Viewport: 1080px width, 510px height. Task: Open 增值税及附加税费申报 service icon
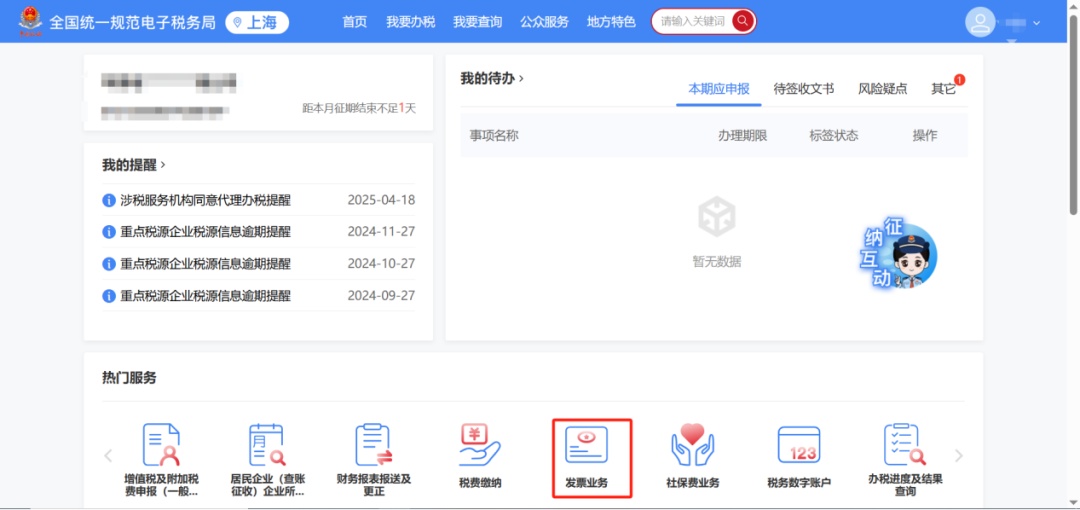click(161, 446)
